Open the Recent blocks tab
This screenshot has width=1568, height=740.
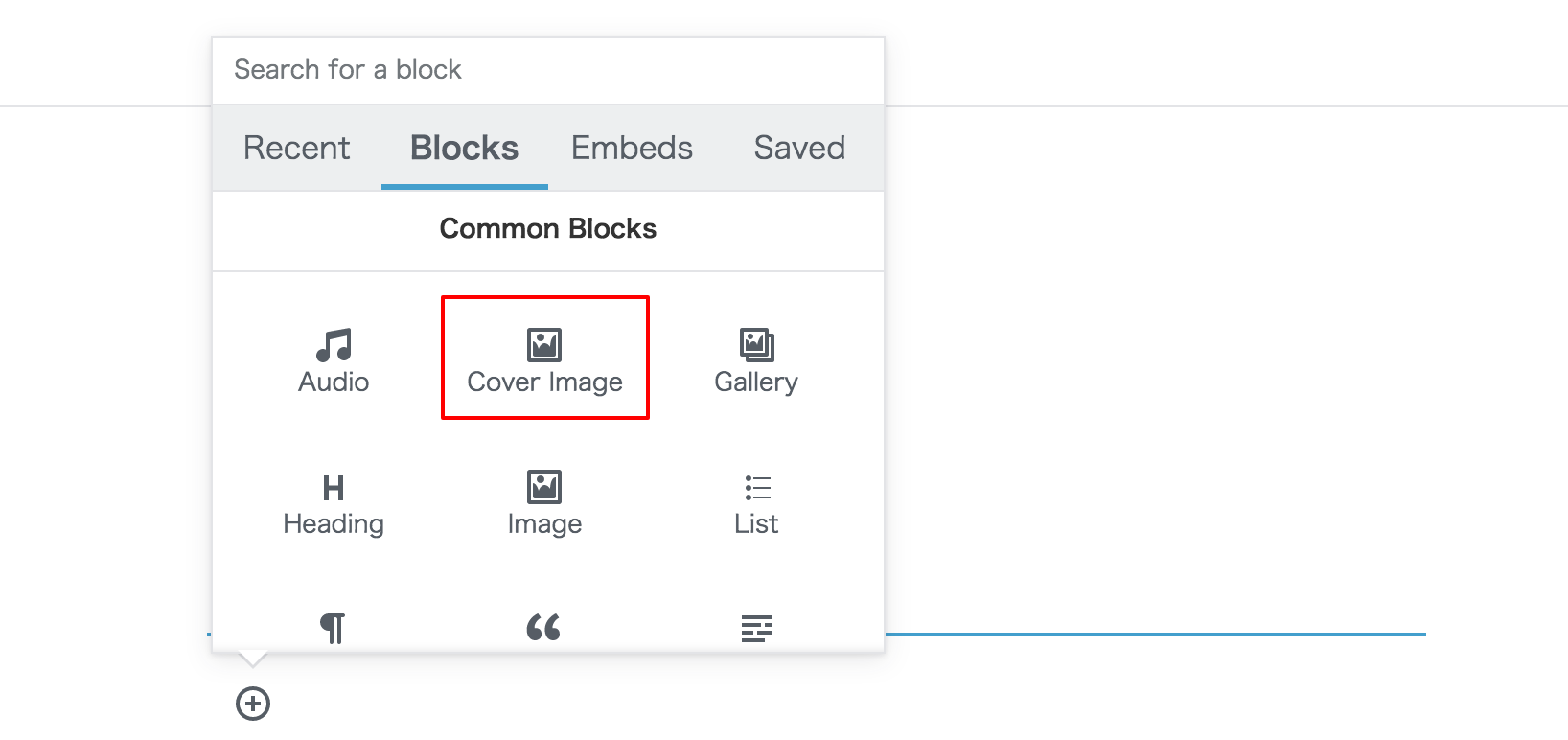coord(297,148)
